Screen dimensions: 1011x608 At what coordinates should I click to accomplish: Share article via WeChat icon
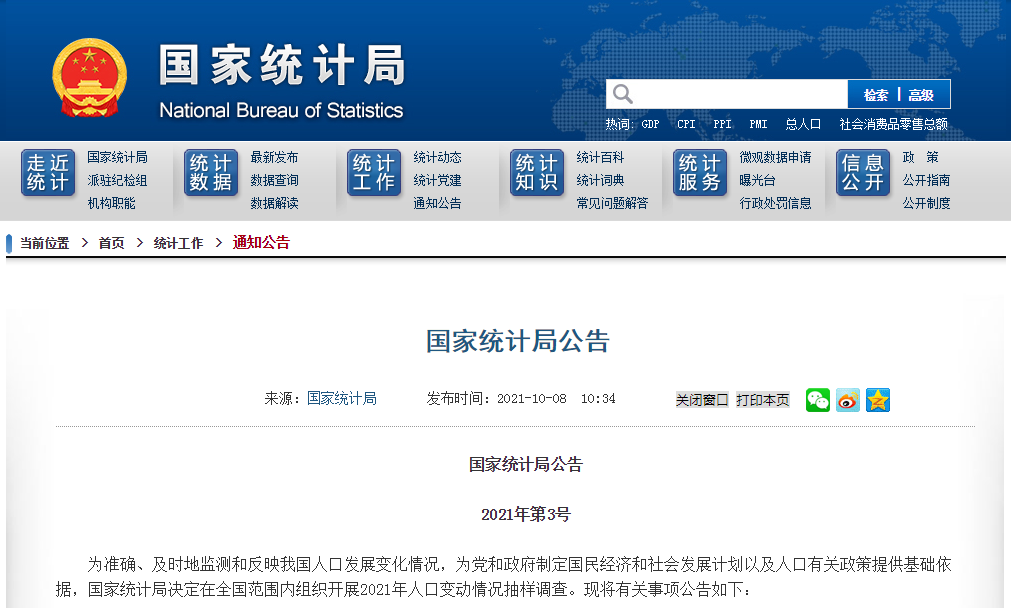point(817,400)
